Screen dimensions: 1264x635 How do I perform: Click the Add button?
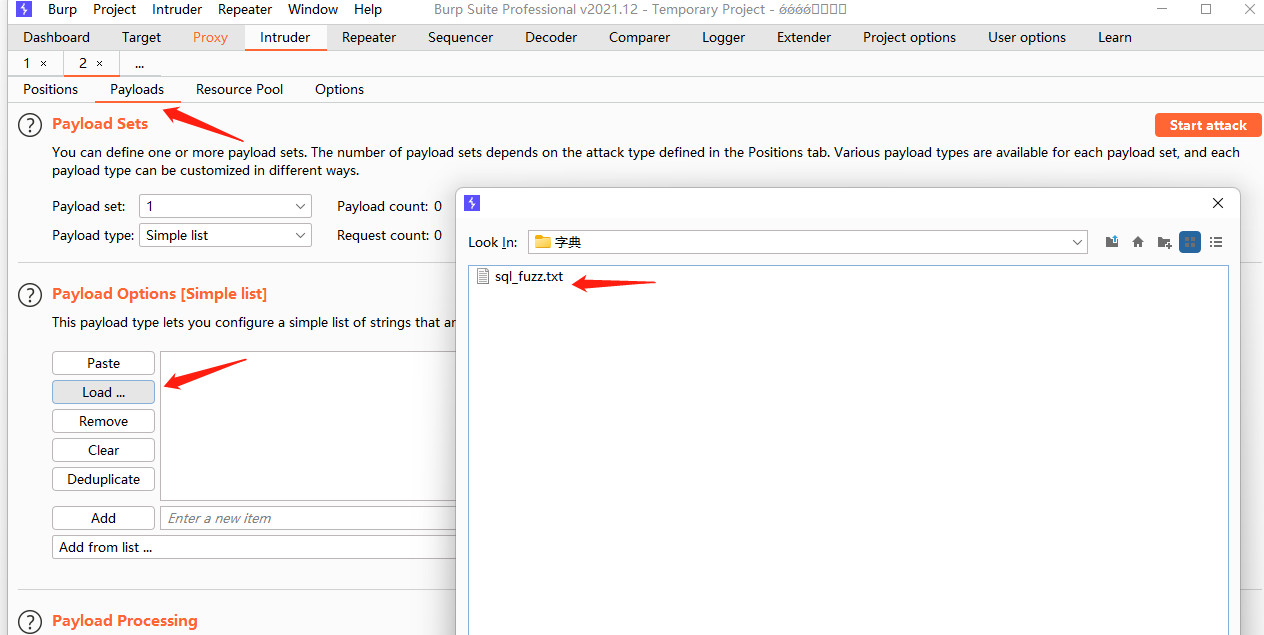(103, 518)
